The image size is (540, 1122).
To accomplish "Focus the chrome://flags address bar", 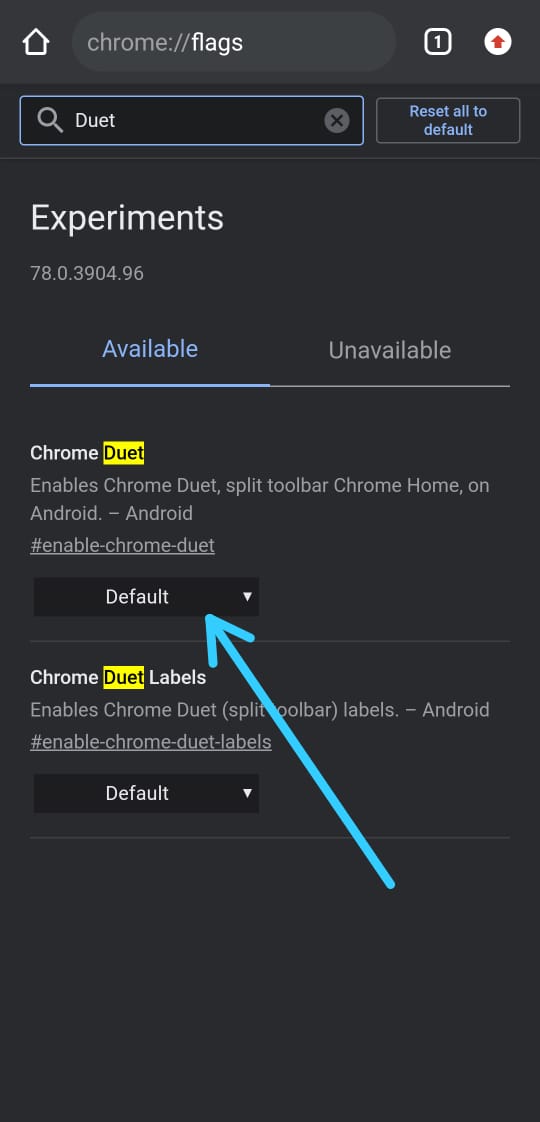I will [x=234, y=42].
